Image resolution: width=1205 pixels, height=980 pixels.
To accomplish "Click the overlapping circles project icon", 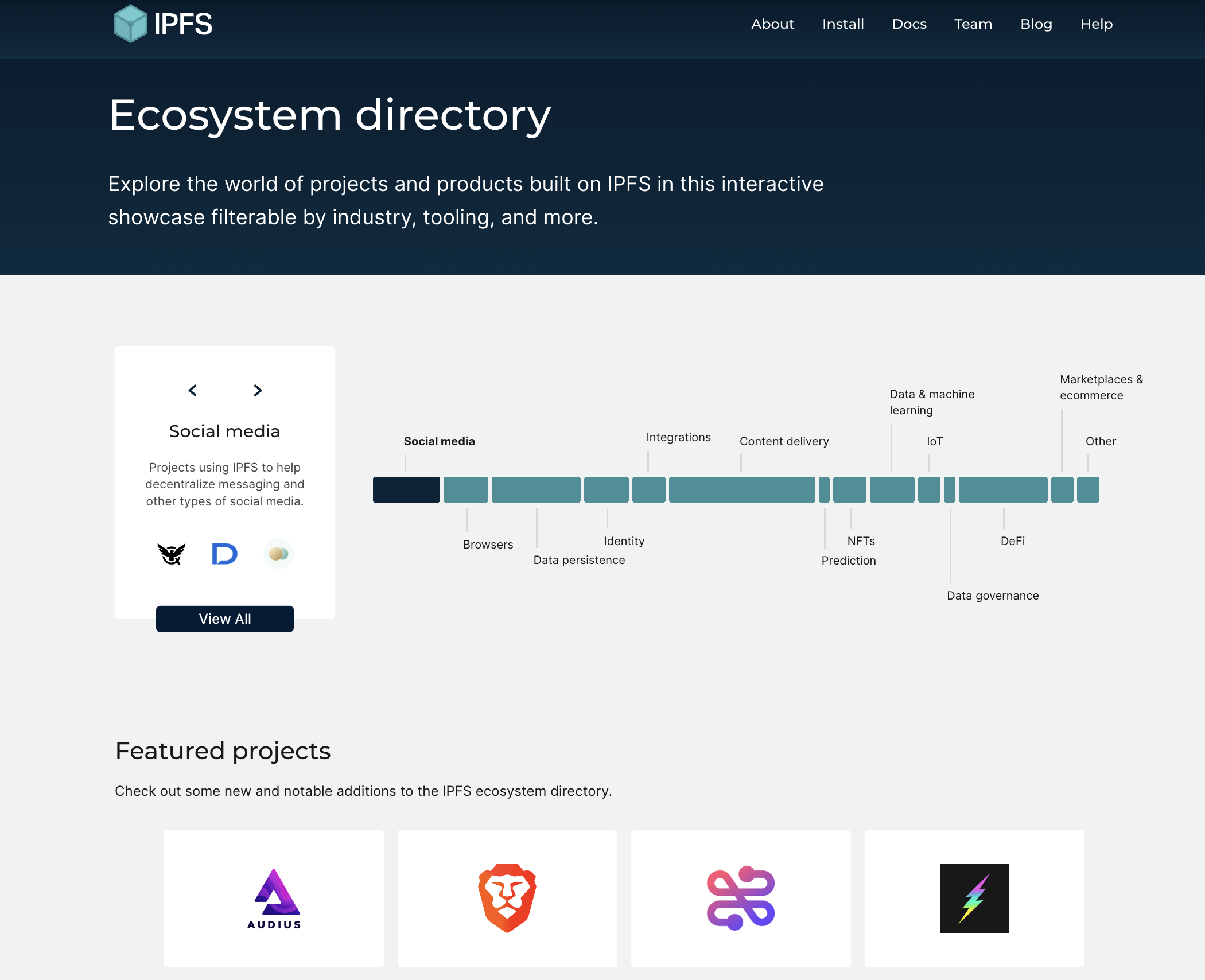I will [278, 554].
